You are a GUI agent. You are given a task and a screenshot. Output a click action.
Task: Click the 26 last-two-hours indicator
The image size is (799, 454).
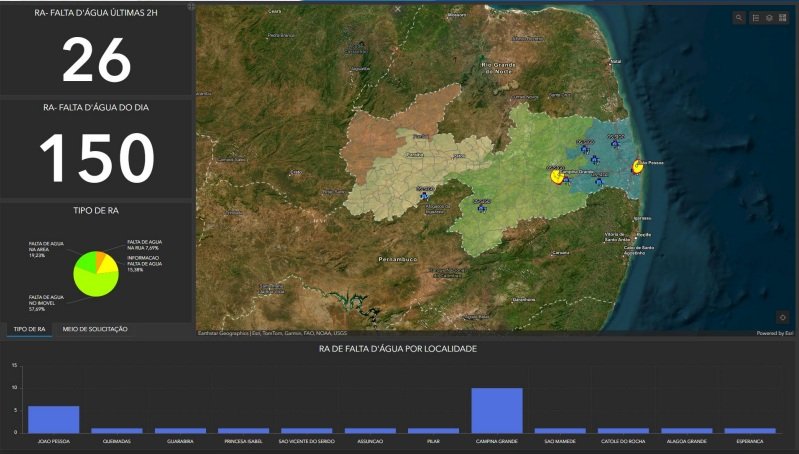click(97, 60)
